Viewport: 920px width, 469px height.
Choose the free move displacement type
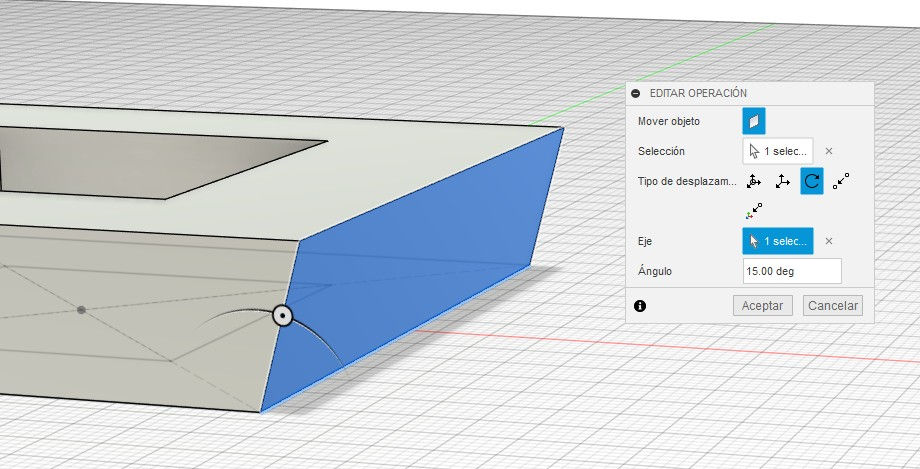point(754,181)
